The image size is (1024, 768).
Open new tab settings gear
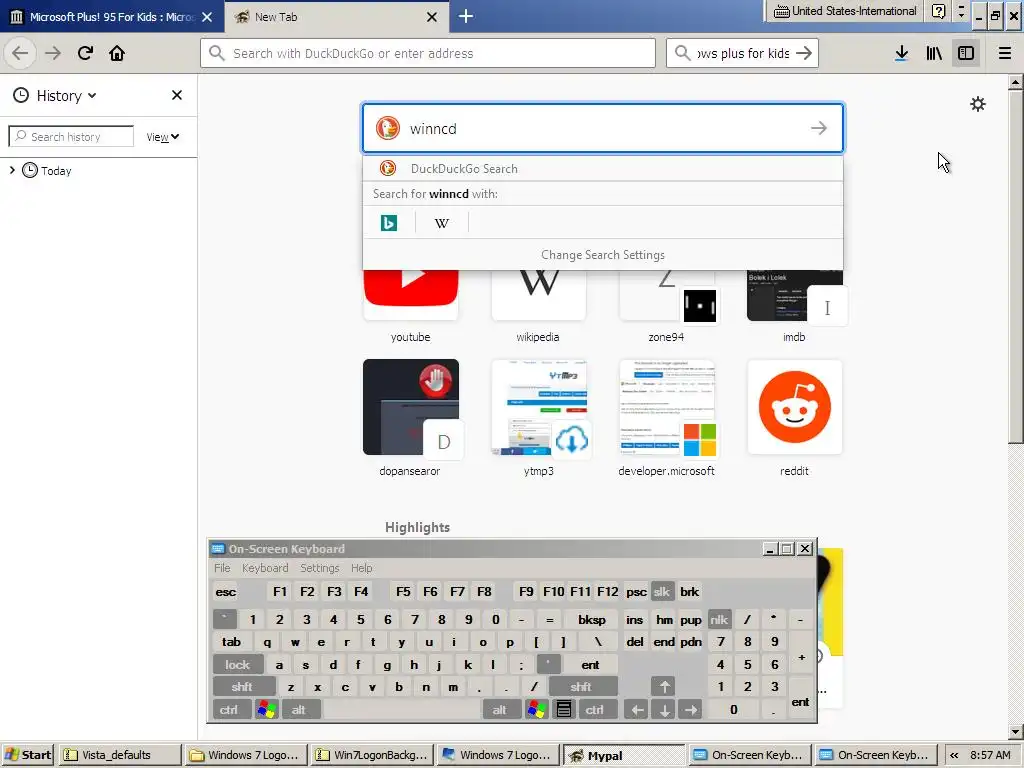point(978,104)
